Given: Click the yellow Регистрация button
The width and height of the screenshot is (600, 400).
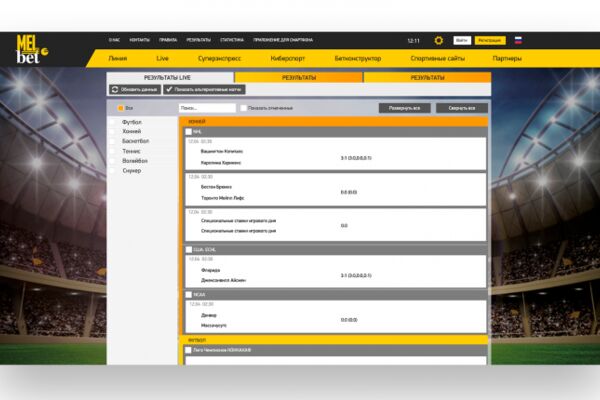Looking at the screenshot, I should pos(490,40).
